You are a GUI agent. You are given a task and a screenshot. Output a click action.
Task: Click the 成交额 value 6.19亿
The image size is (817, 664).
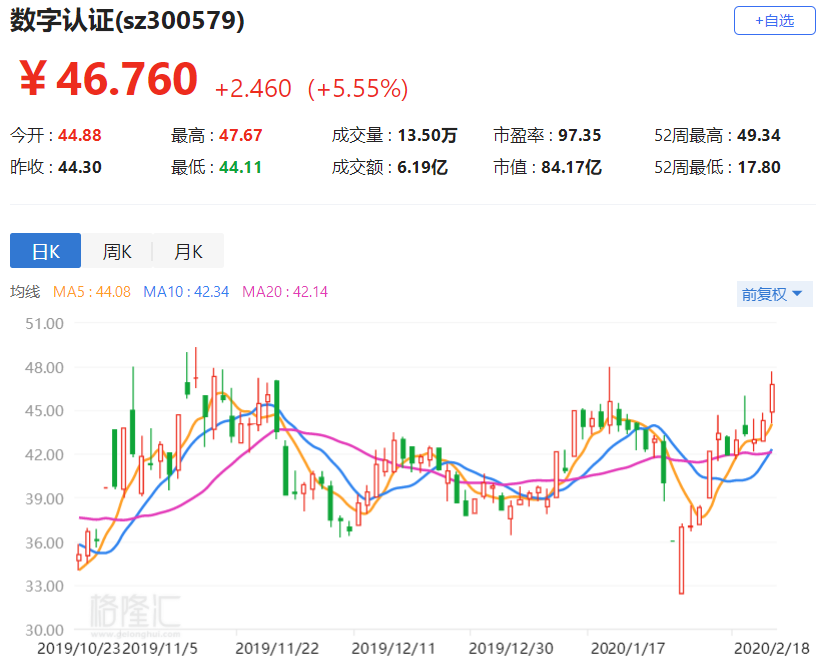coord(423,167)
